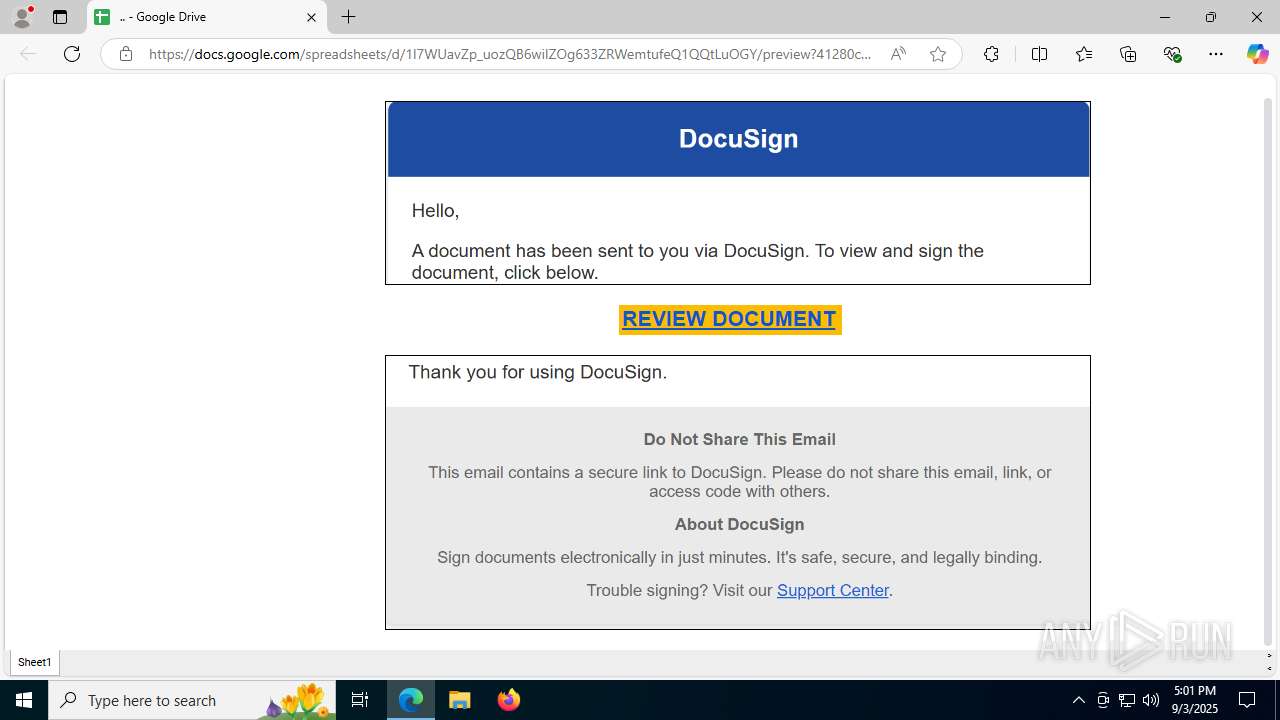Open the Windows Start menu
Screen dimensions: 1280x720
coord(24,700)
